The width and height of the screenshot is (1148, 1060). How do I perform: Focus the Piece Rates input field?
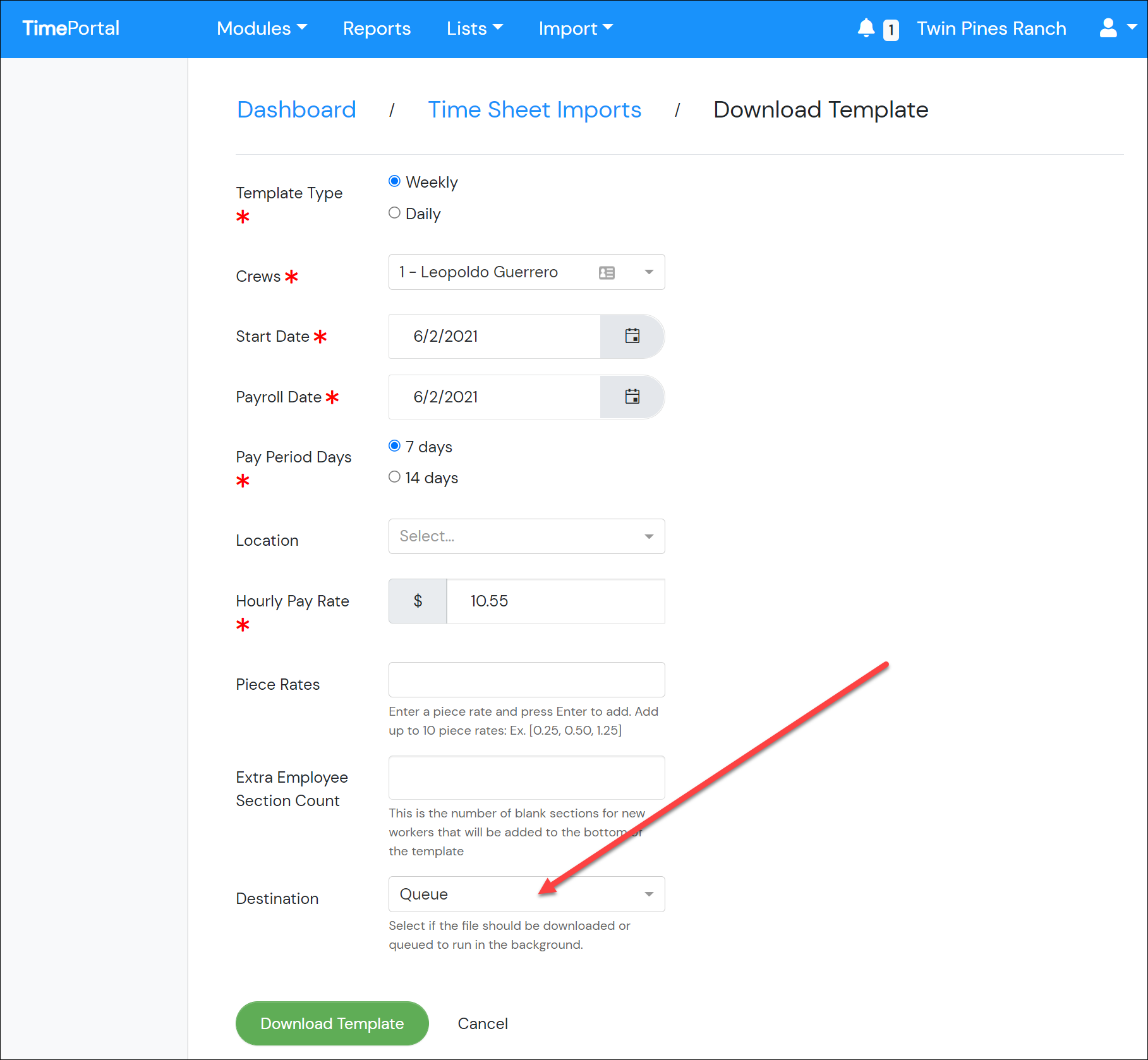pos(526,680)
